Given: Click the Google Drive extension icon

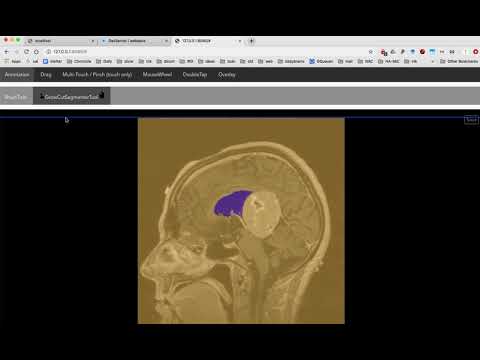Looking at the screenshot, I should (393, 52).
